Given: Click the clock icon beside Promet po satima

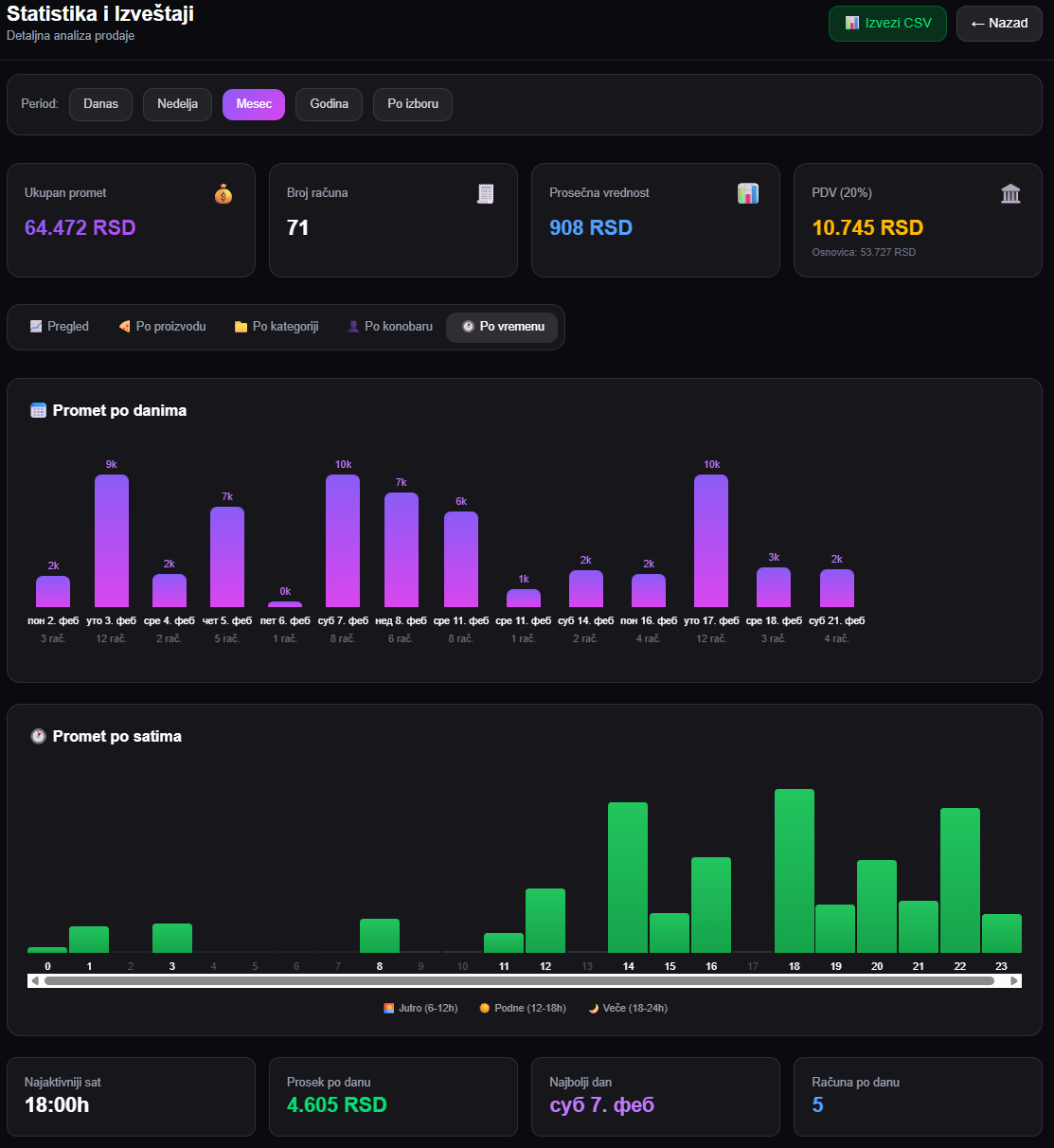Looking at the screenshot, I should (x=38, y=736).
